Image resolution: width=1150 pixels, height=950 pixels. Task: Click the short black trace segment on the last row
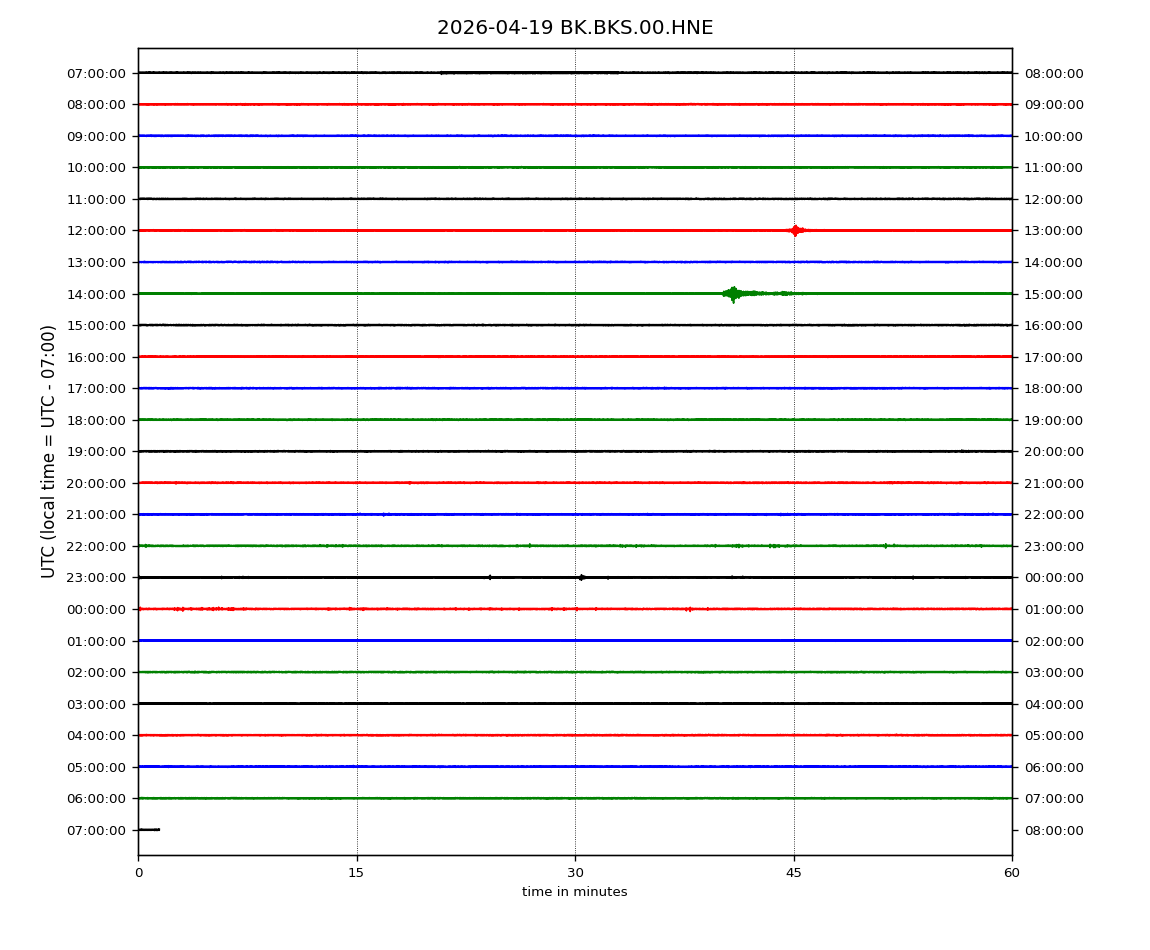[x=148, y=829]
